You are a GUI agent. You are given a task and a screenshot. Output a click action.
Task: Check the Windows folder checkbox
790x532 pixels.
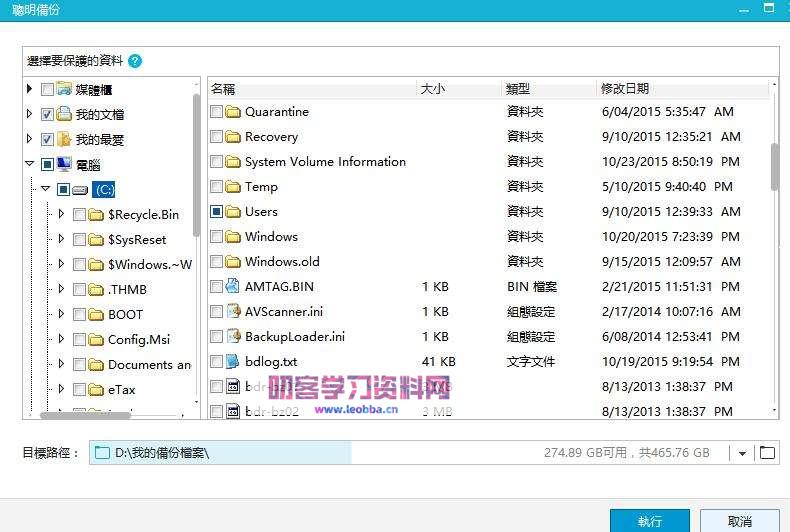[216, 236]
